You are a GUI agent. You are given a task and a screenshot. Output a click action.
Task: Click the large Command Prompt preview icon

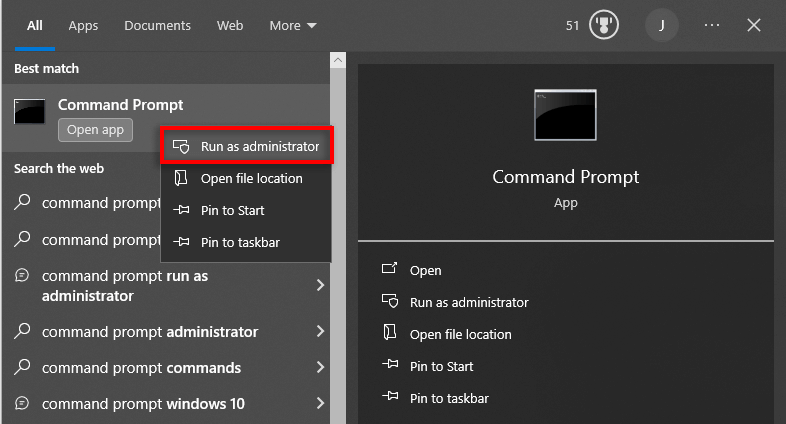pos(565,115)
